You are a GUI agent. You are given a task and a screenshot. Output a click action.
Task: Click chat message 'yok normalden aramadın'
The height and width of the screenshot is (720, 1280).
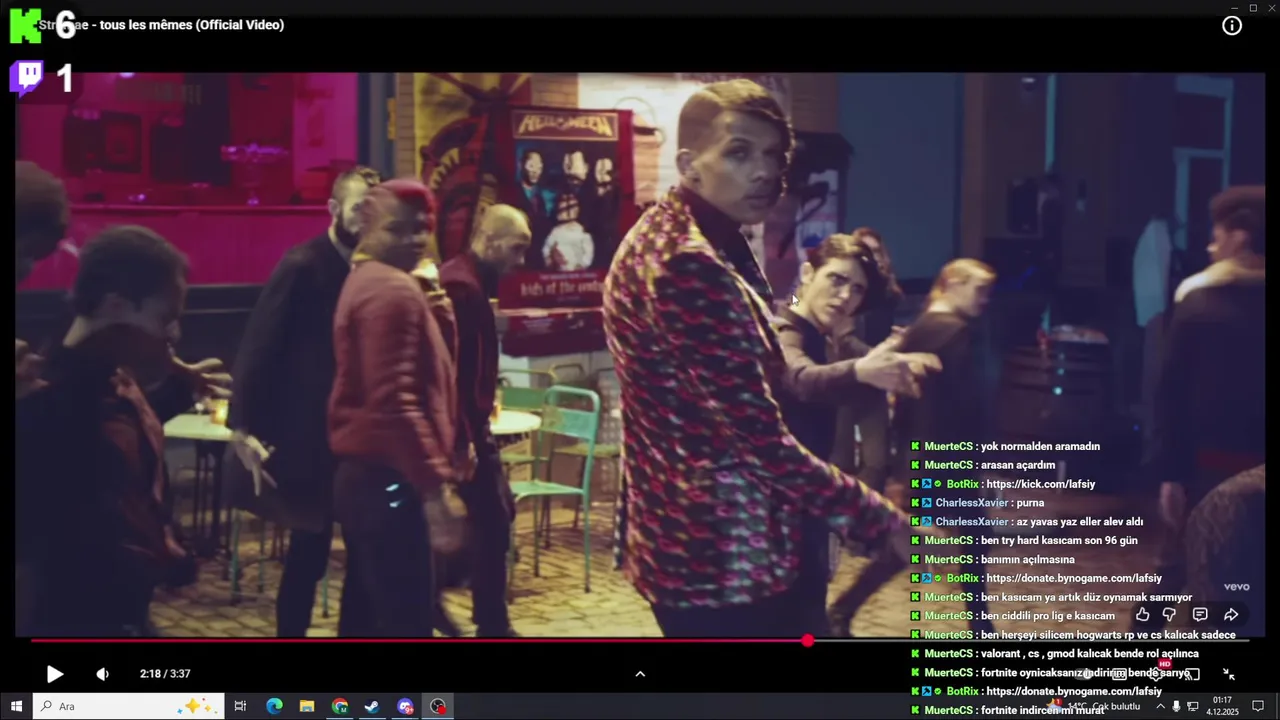1040,446
